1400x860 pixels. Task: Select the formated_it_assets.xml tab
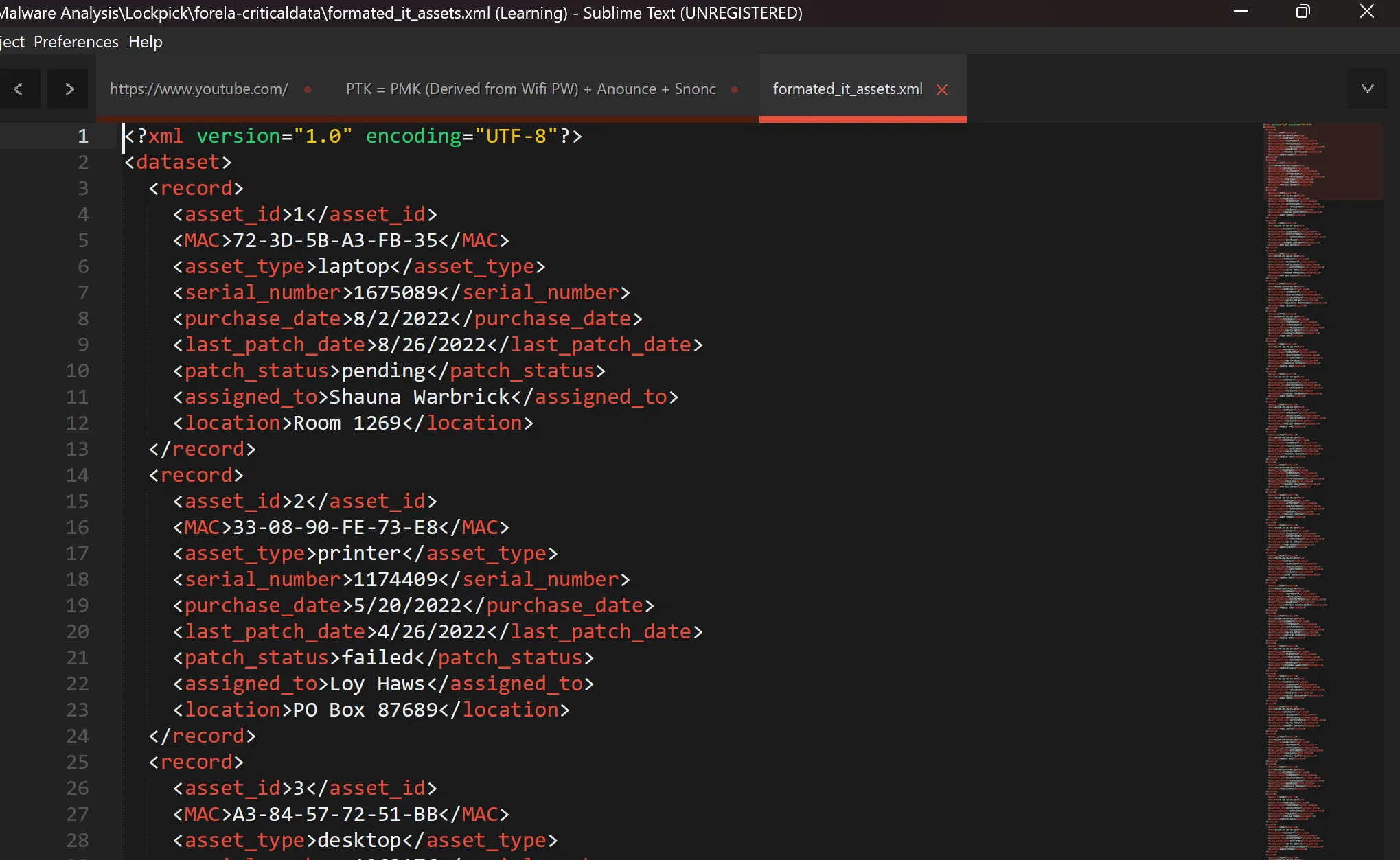coord(847,89)
